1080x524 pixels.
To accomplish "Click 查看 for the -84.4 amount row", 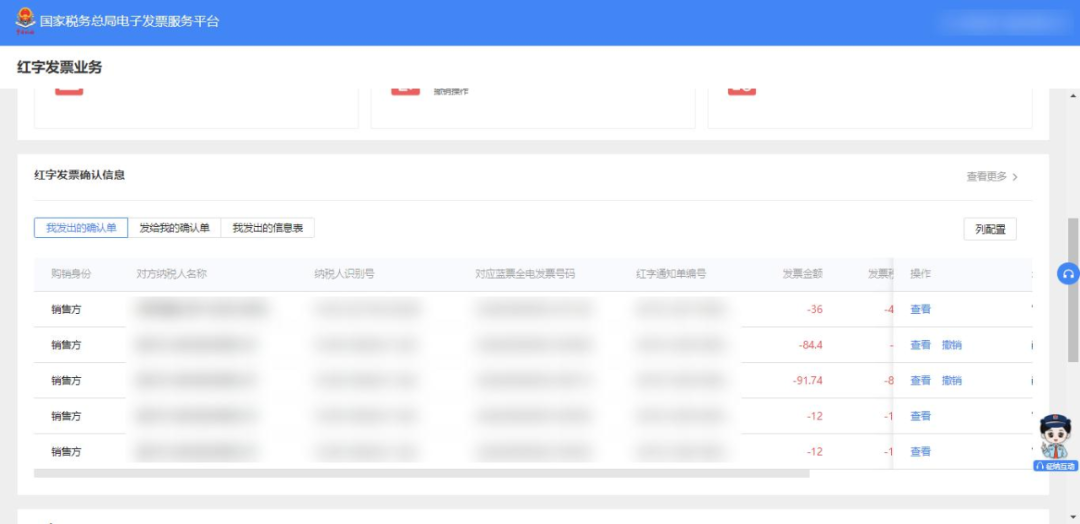I will point(920,345).
